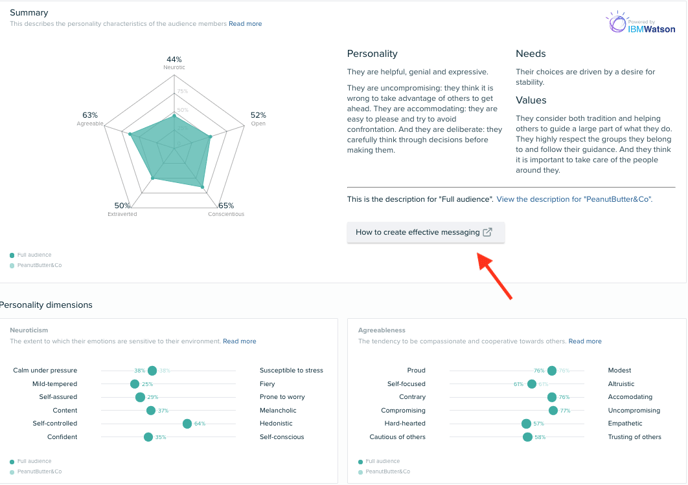
Task: Click the Agreeable 63% radar chart point
Action: [x=130, y=134]
